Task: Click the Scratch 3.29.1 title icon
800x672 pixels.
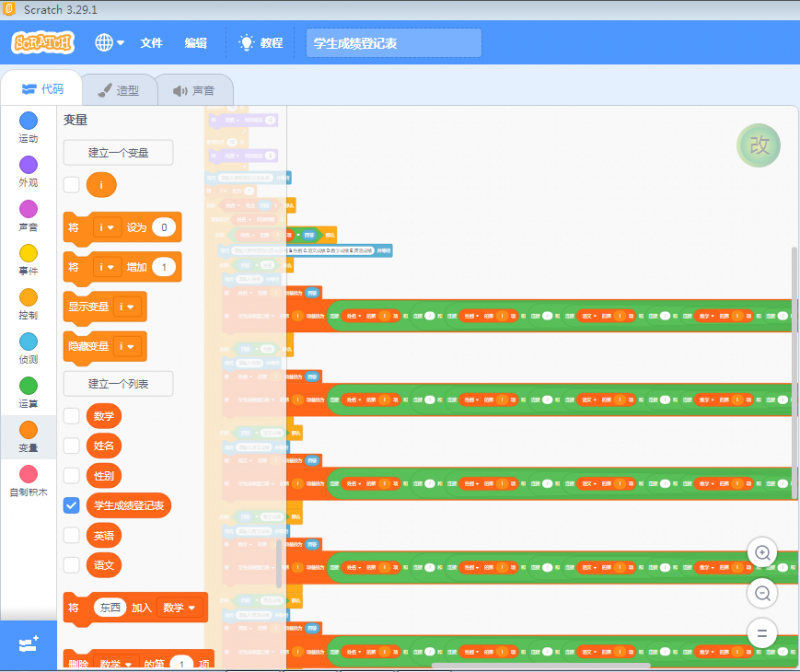Action: tap(9, 9)
